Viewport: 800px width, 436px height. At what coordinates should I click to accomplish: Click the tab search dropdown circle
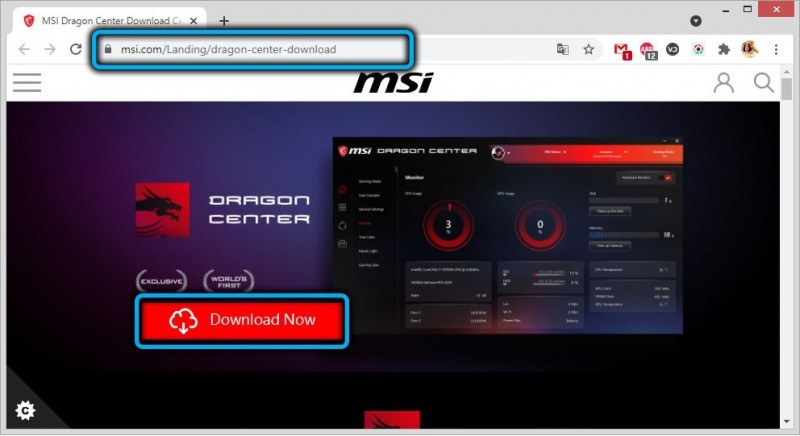tap(696, 21)
